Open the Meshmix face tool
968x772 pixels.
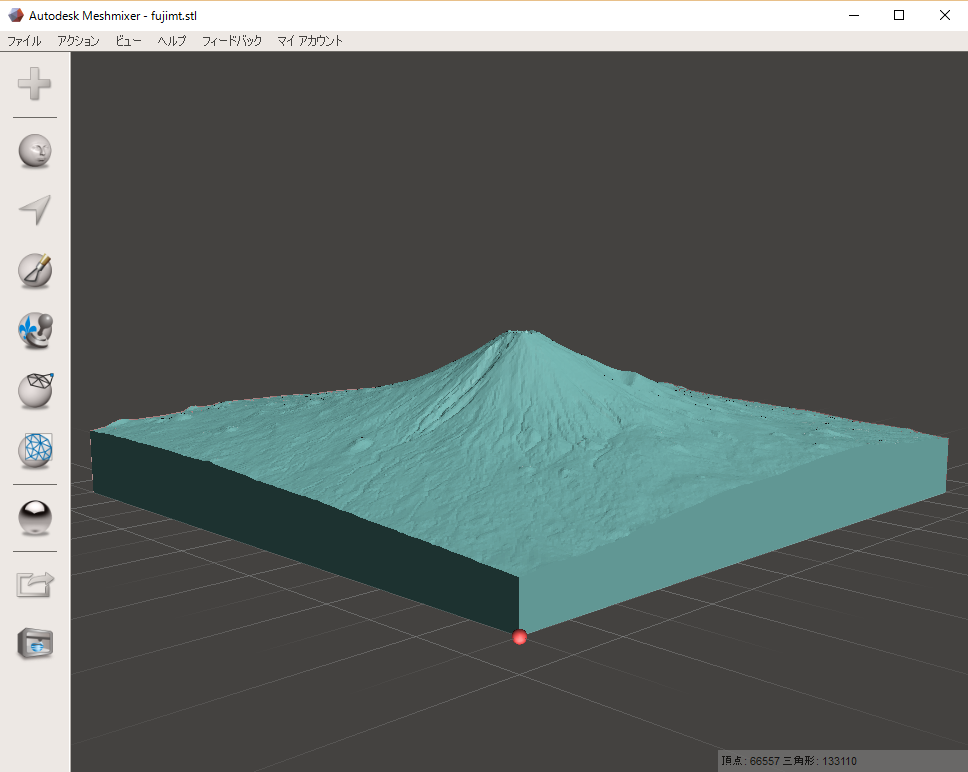coord(35,151)
